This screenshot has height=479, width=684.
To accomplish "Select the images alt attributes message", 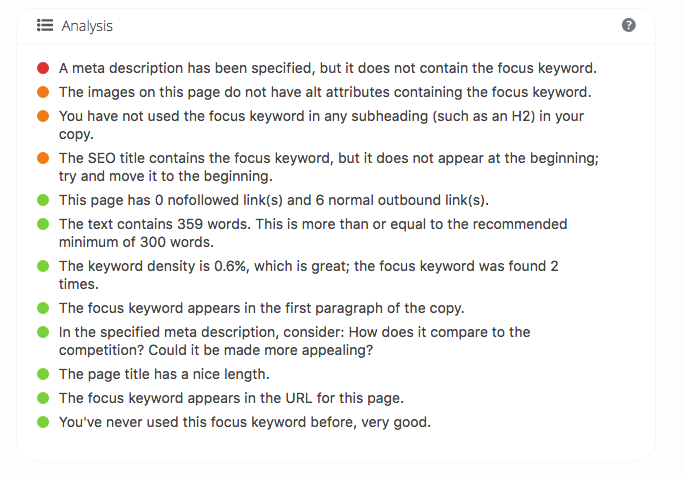I will [325, 92].
